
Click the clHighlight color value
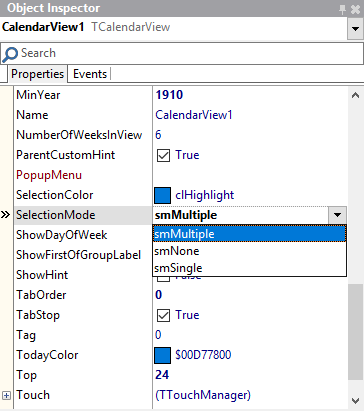205,195
